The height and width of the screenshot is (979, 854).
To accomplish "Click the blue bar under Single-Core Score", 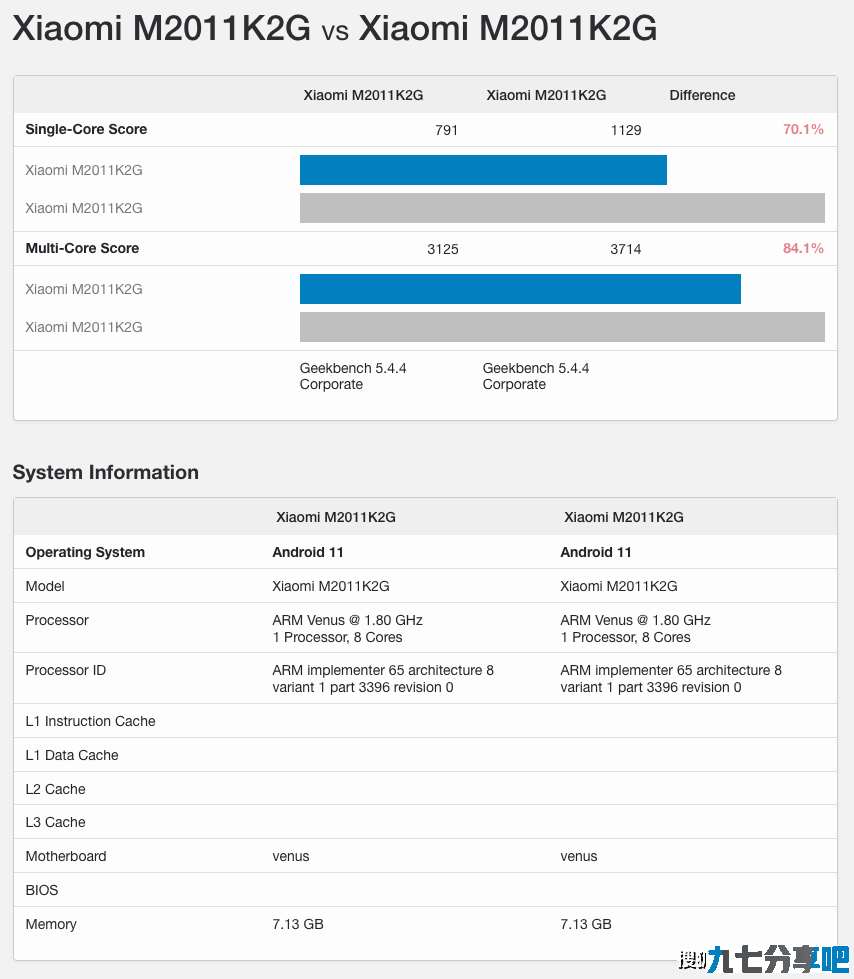I will point(483,170).
